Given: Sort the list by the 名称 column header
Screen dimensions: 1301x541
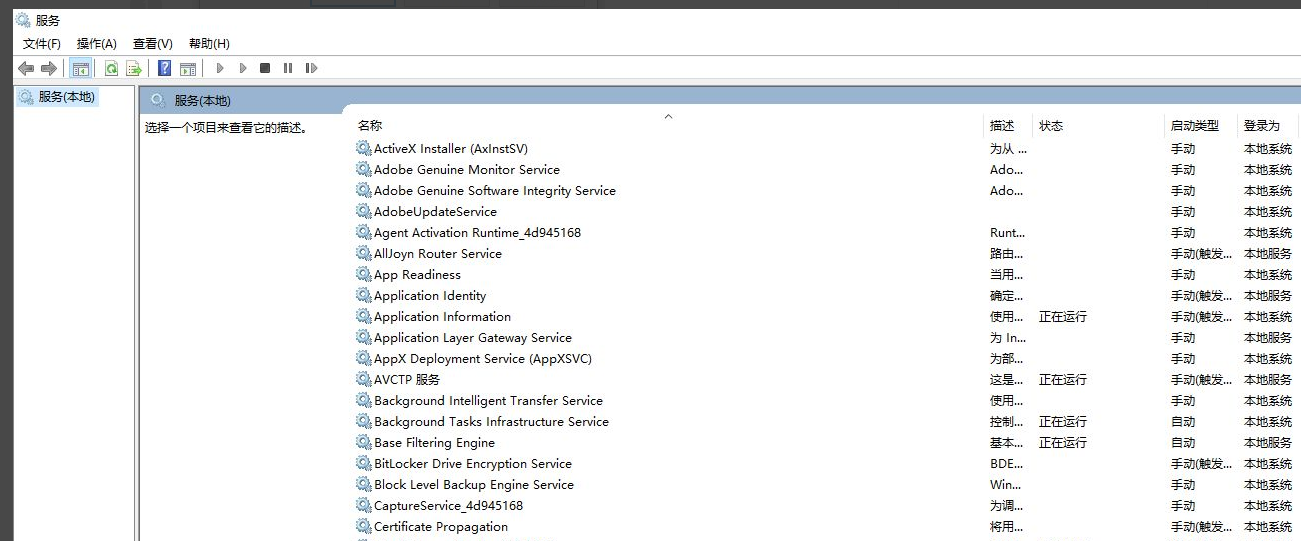Looking at the screenshot, I should coord(370,126).
